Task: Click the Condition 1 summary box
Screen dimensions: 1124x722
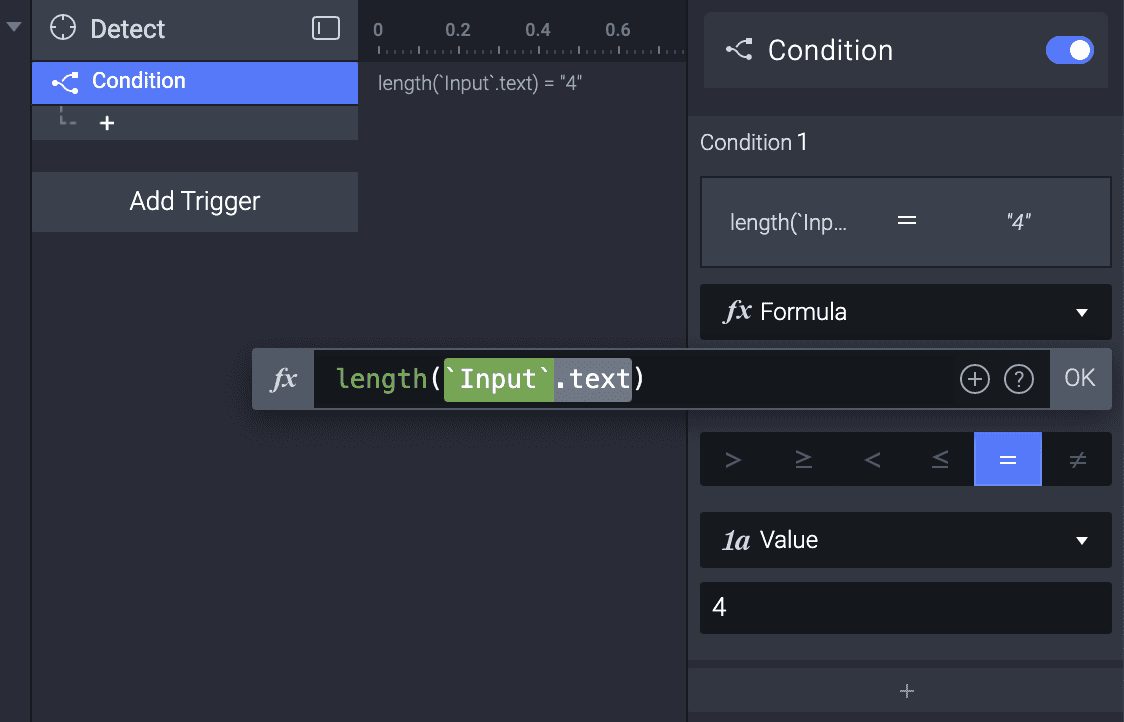Action: (905, 222)
